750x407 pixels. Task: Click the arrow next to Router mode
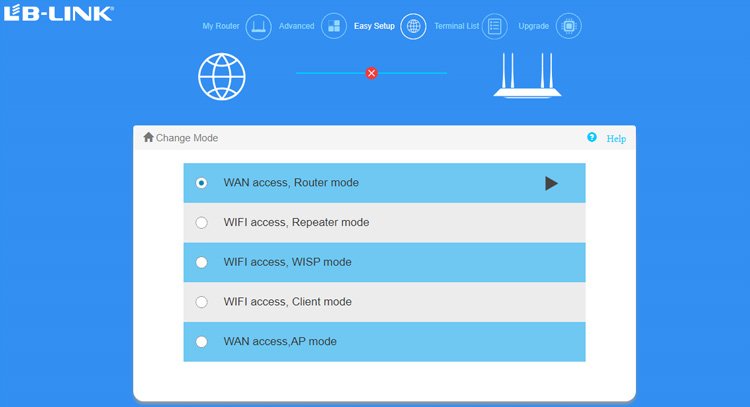[551, 183]
